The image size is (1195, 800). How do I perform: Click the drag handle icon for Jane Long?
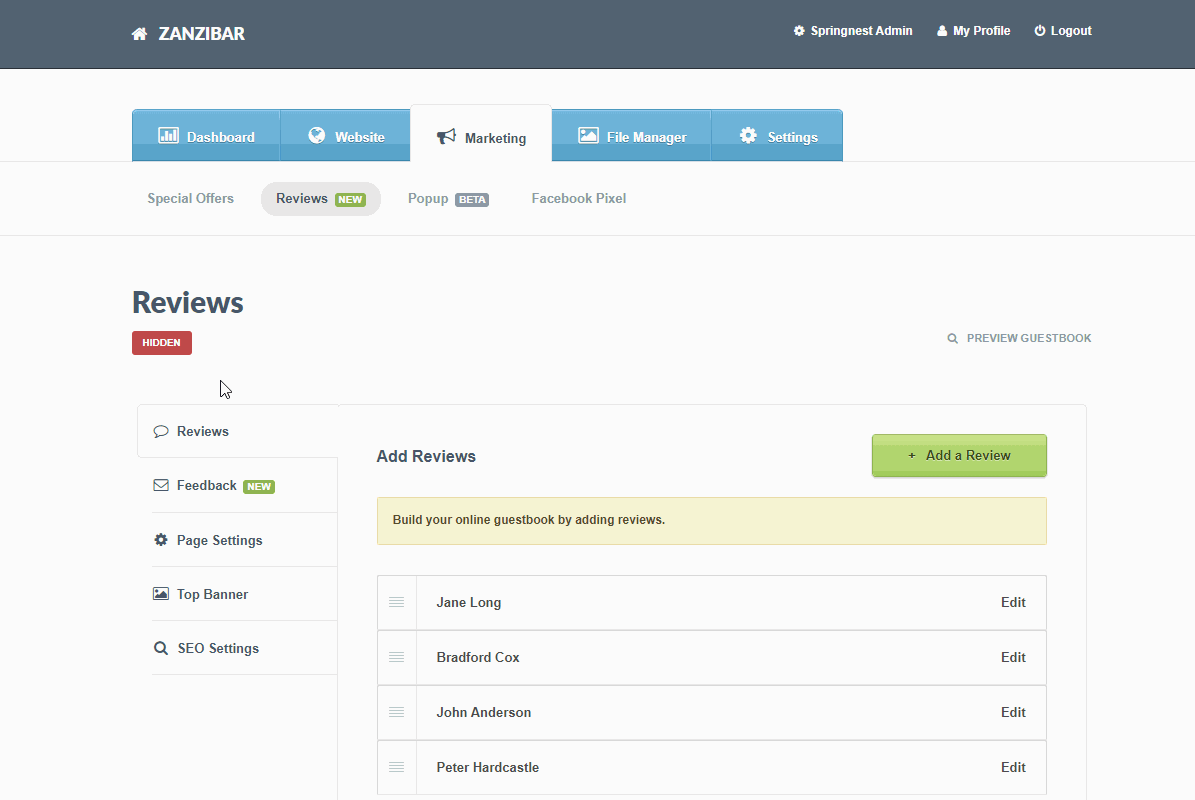[396, 602]
